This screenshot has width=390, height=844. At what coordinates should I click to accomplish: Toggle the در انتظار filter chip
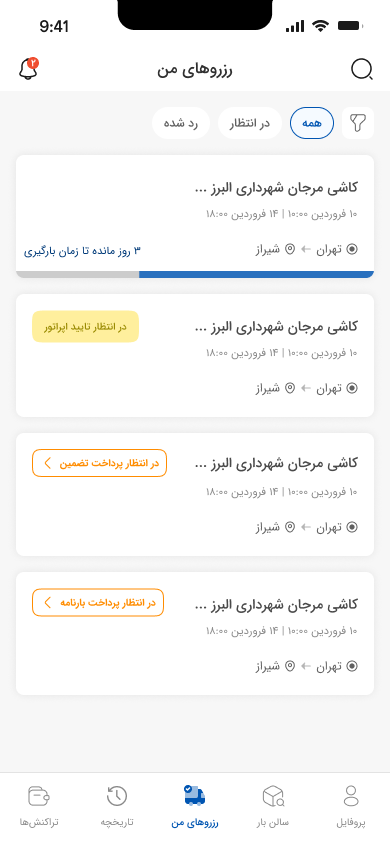click(250, 123)
